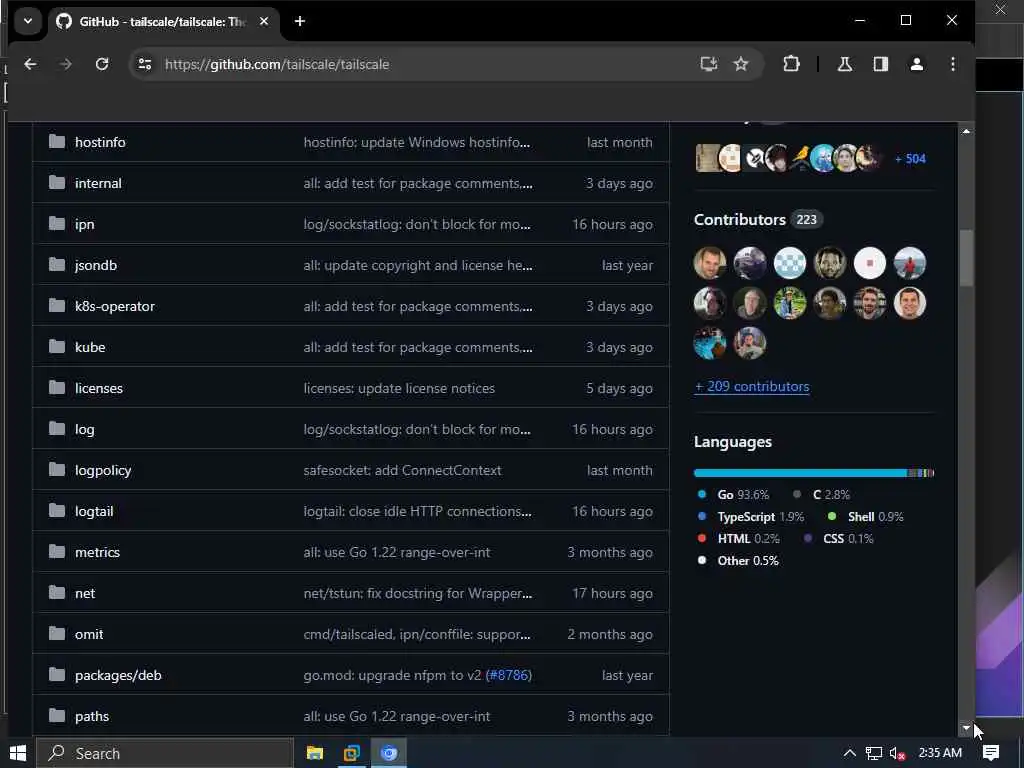Screen dimensions: 1024x768
Task: Open the licenses folder
Action: click(x=99, y=389)
